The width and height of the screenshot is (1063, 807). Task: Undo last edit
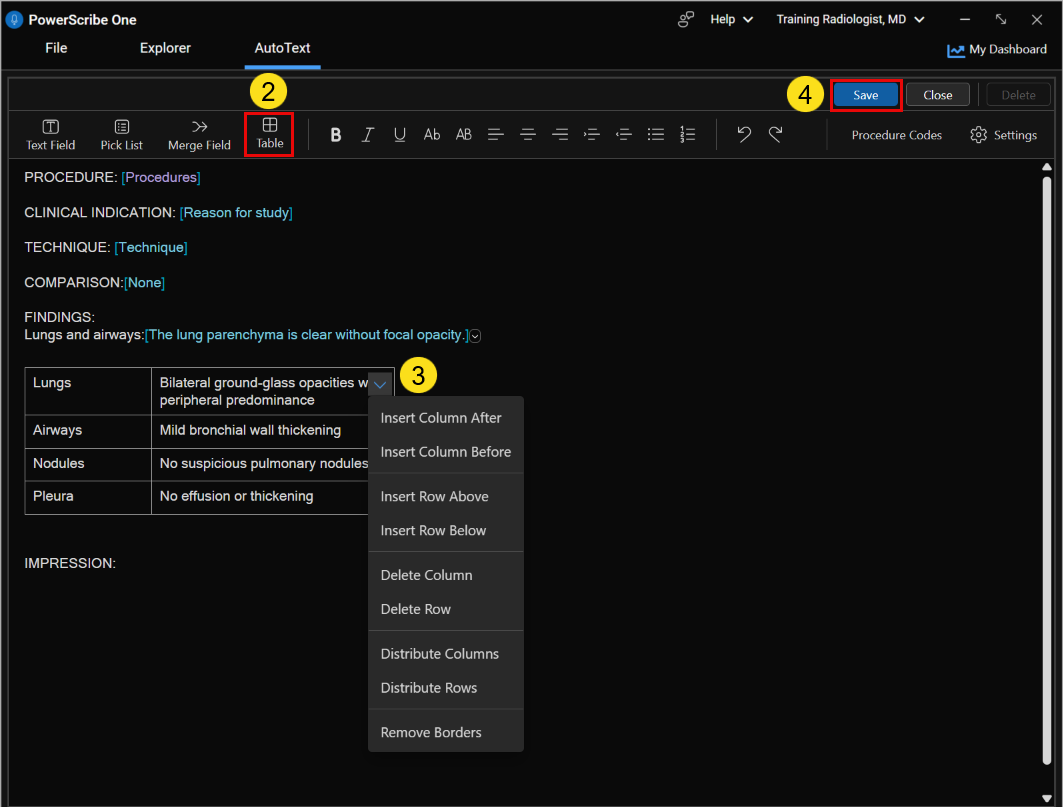tap(744, 134)
